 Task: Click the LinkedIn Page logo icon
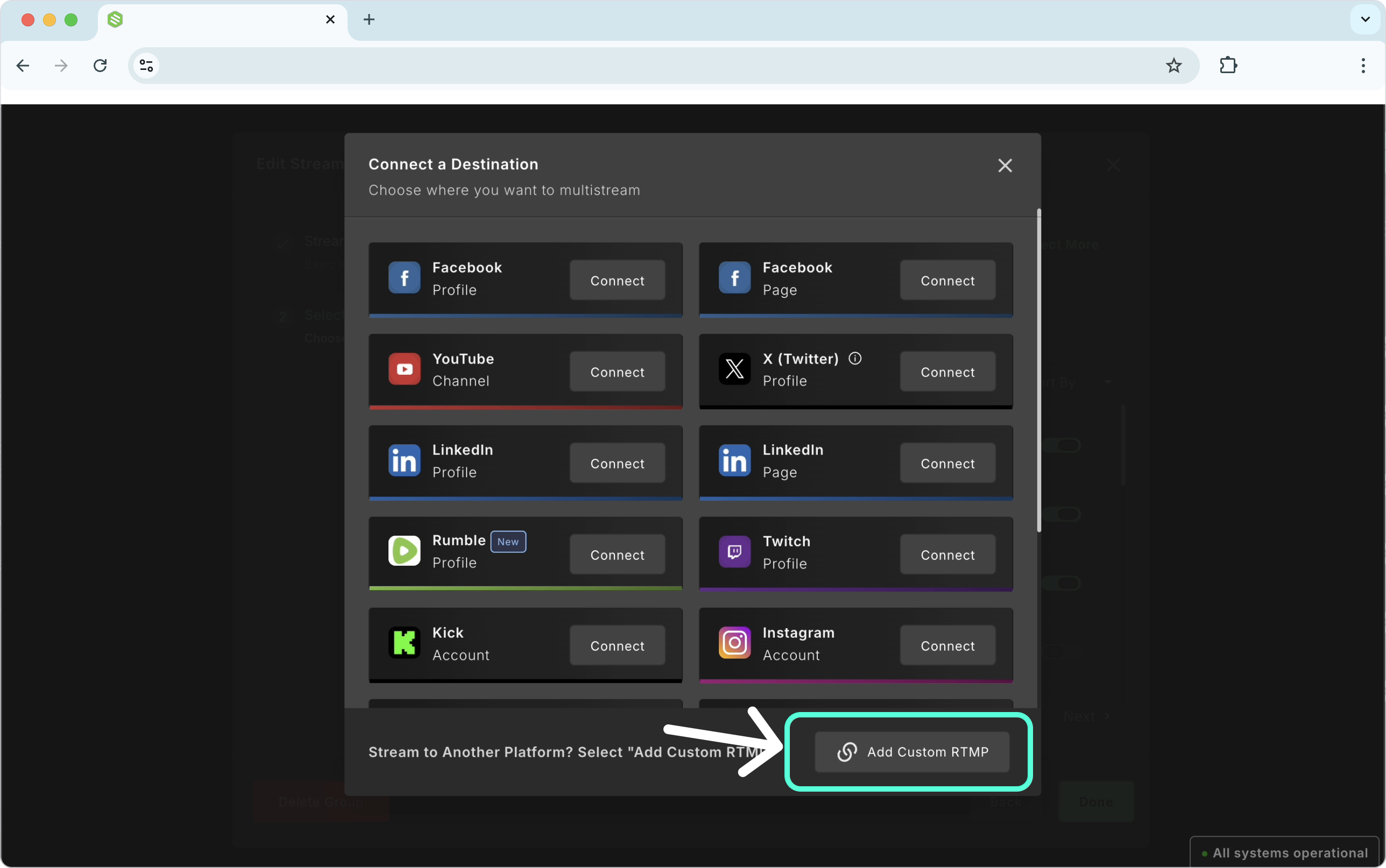tap(734, 460)
